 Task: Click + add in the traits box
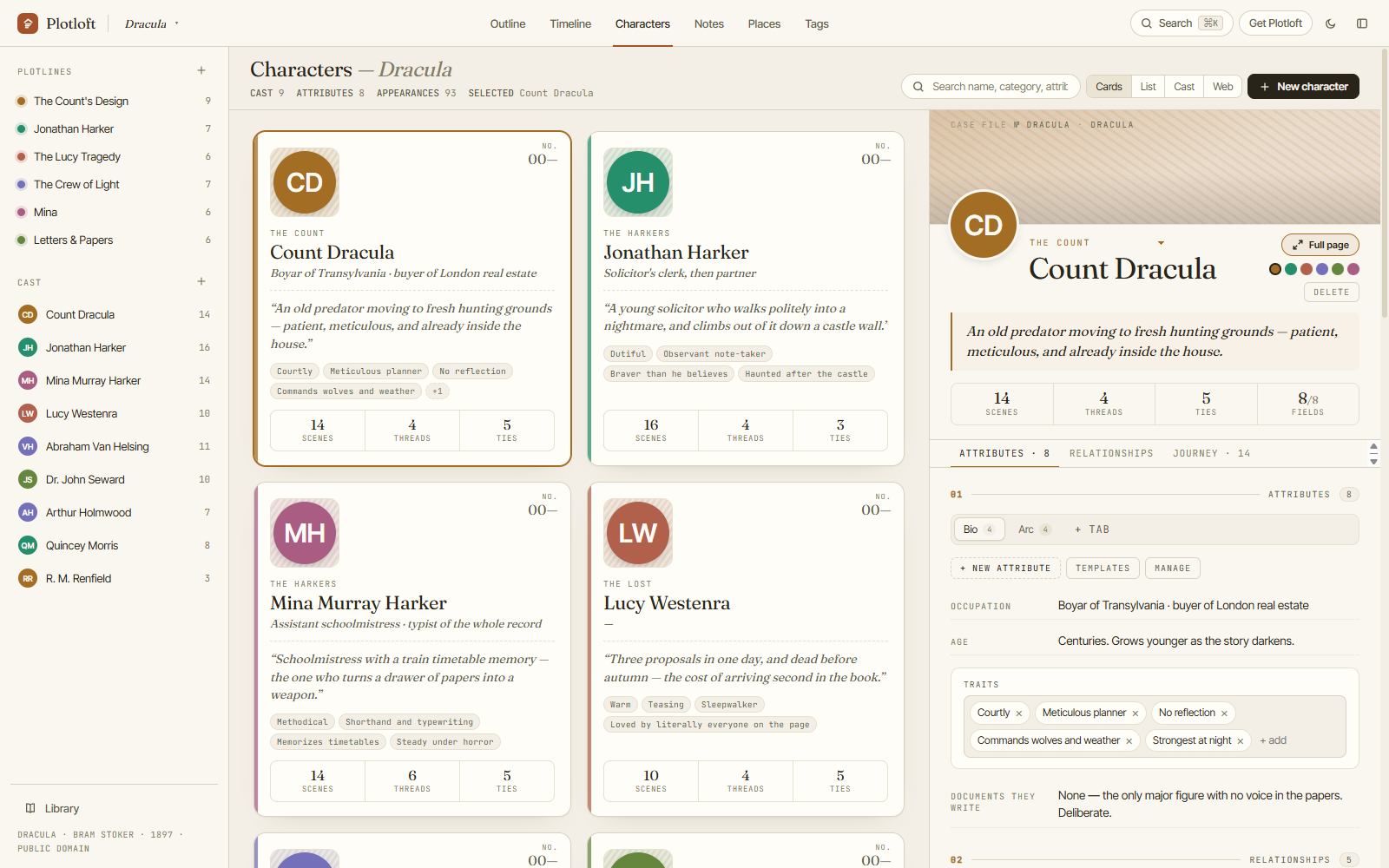(1273, 740)
